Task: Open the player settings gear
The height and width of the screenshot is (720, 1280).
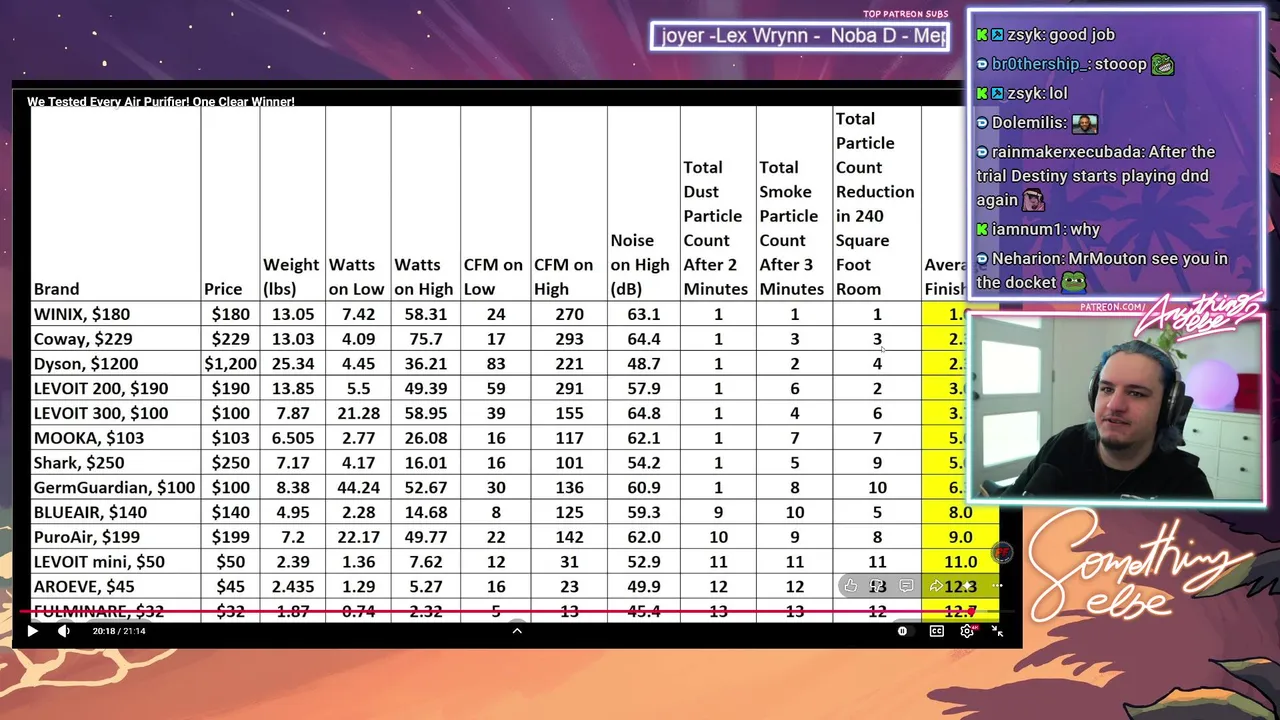Action: pyautogui.click(x=967, y=631)
